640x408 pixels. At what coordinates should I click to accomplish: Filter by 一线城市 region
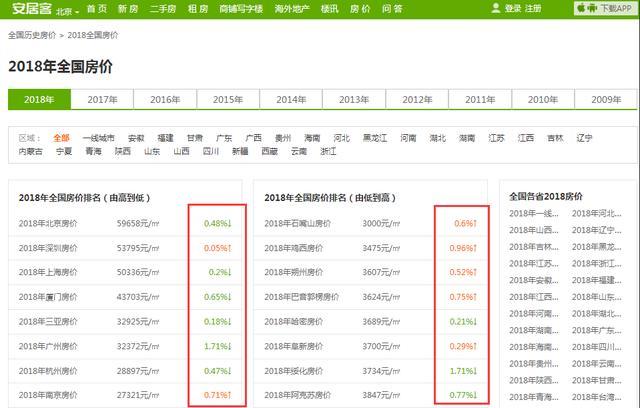(98, 138)
